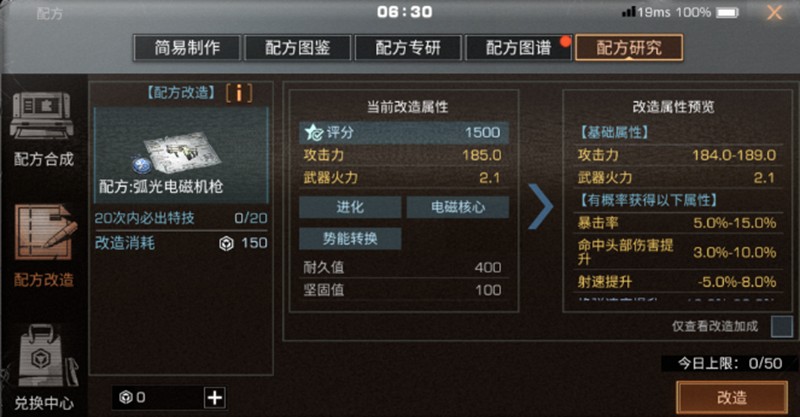Tap the plus icon to add currency

click(215, 398)
